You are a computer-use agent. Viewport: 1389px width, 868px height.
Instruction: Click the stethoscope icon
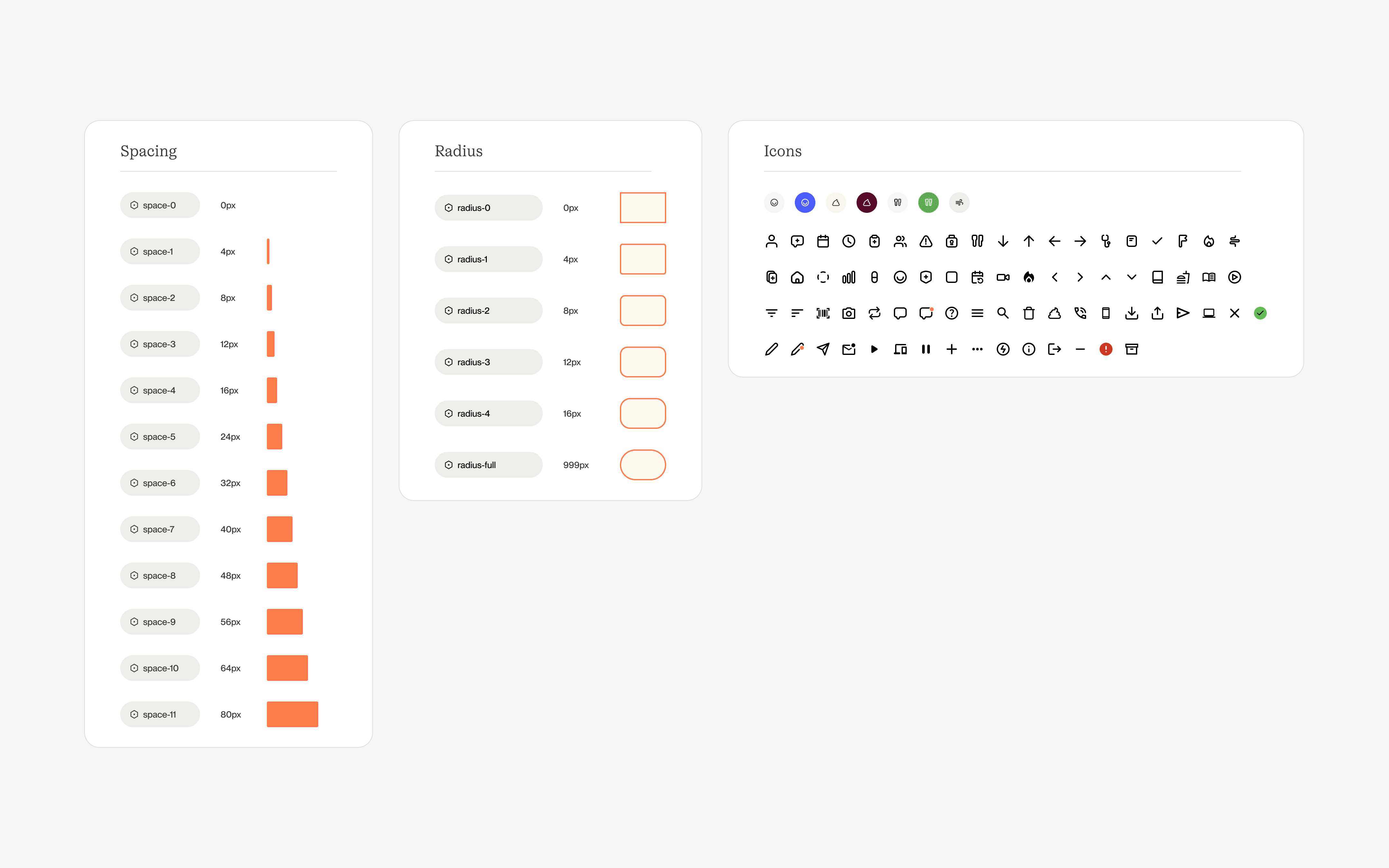click(1105, 241)
